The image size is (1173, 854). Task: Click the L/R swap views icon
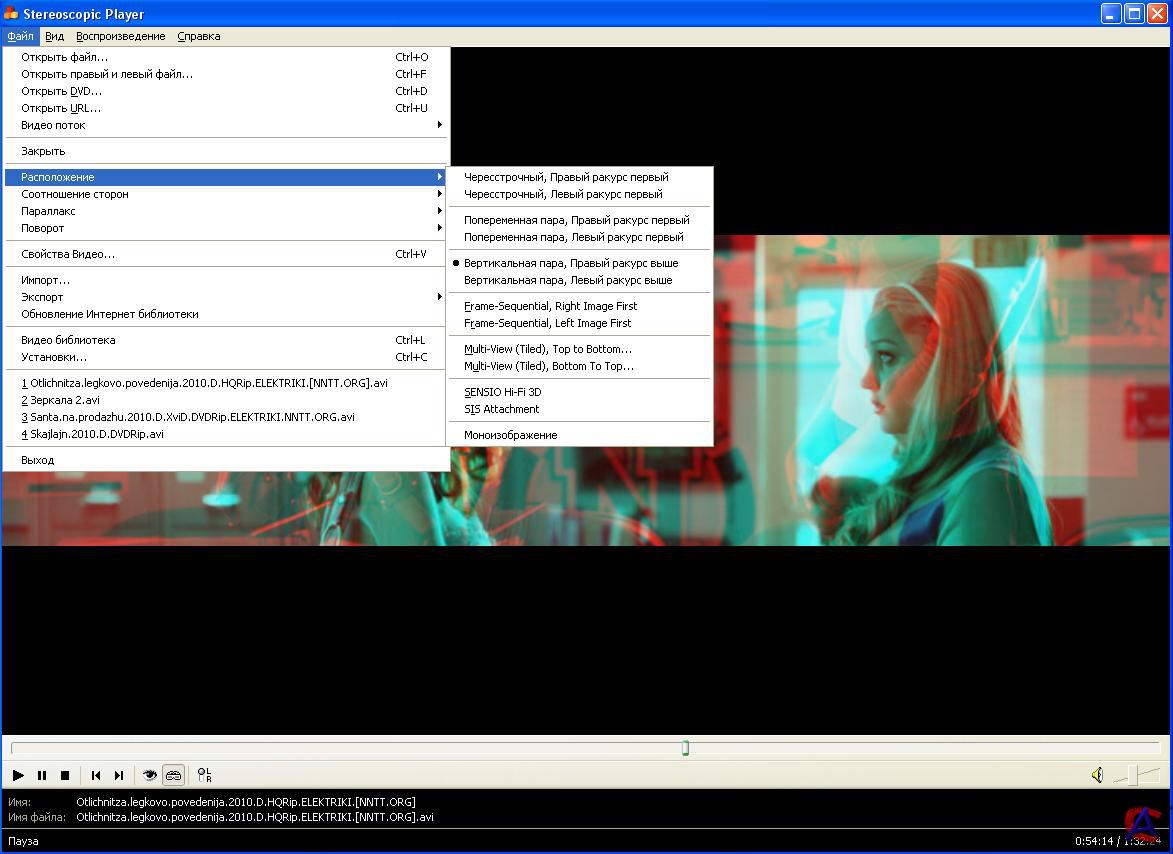(204, 775)
